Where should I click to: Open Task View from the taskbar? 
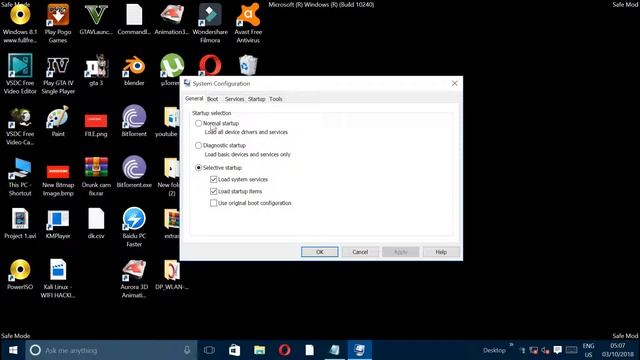point(209,350)
